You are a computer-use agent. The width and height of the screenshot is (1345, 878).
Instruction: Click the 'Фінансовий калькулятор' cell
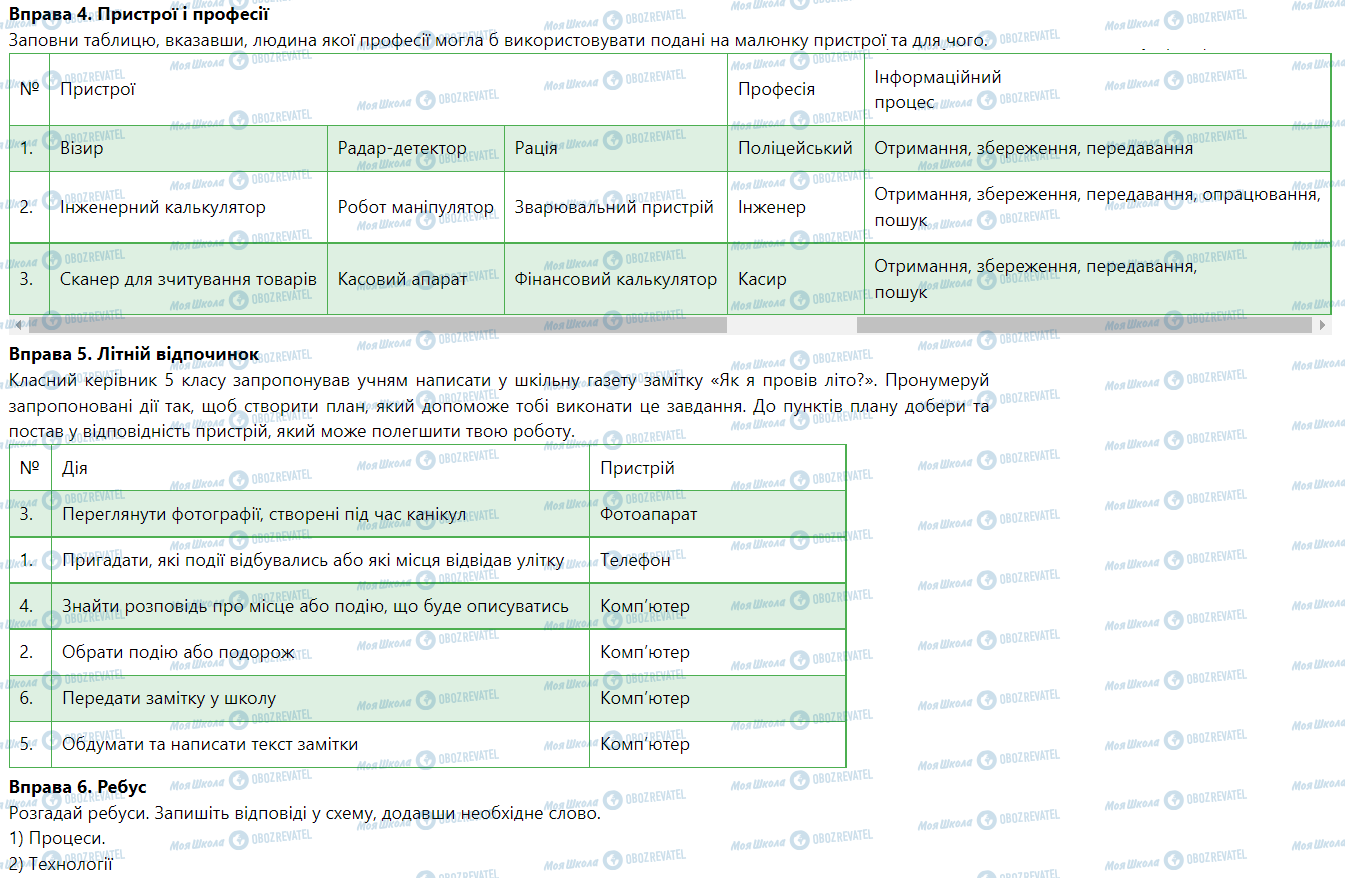click(616, 279)
